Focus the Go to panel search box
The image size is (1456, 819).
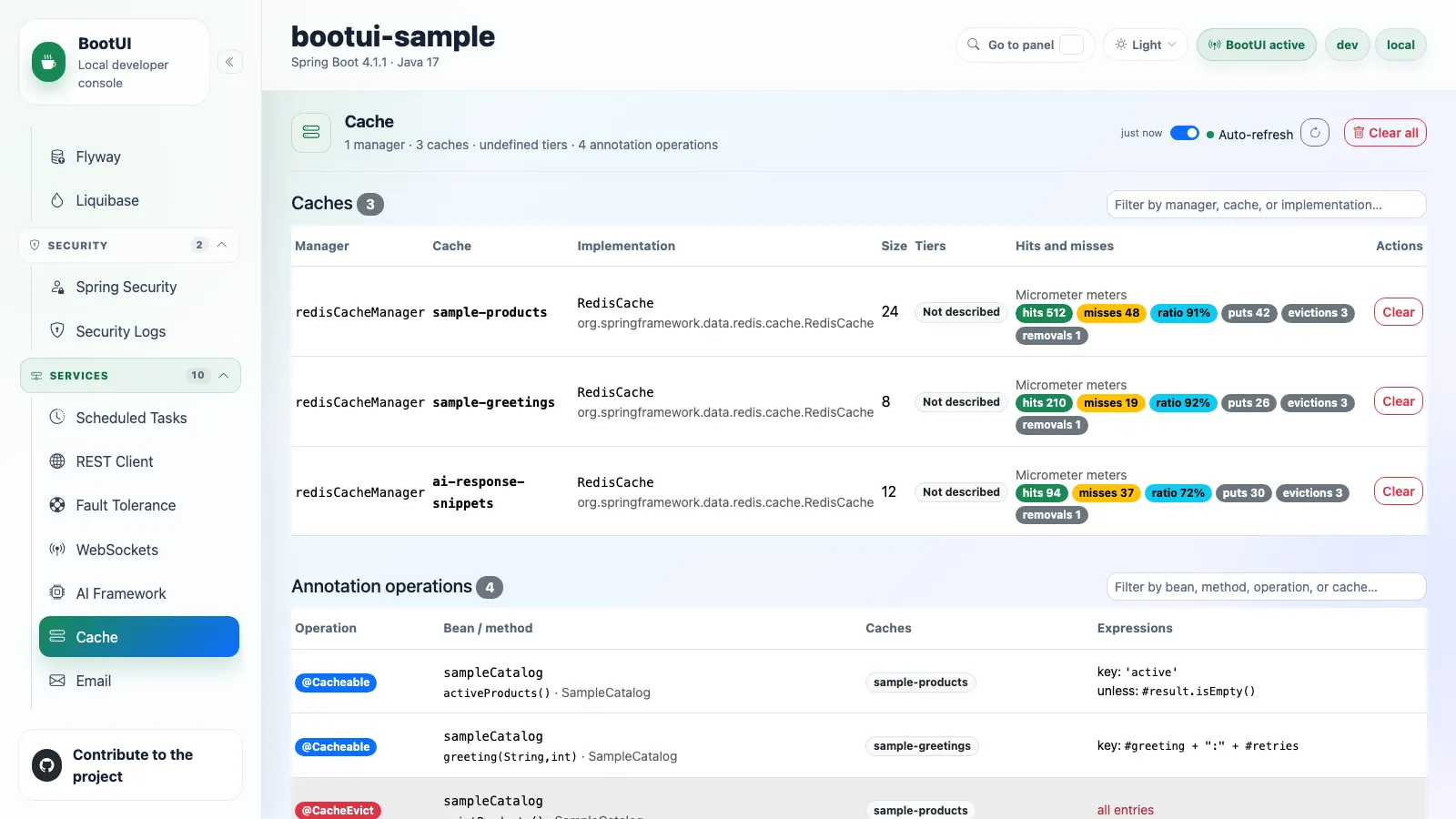pos(1025,45)
